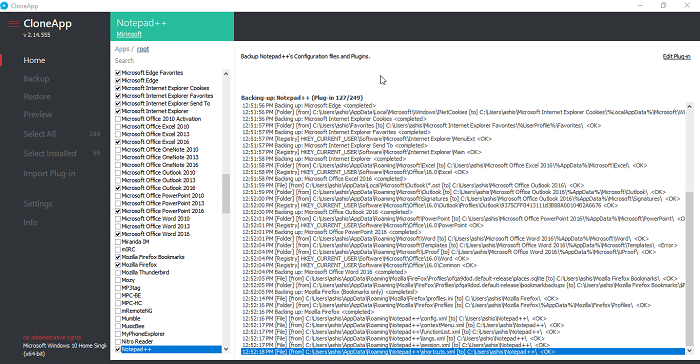This screenshot has height=364, width=700.
Task: Select the MPC-HC list entry
Action: 131,303
